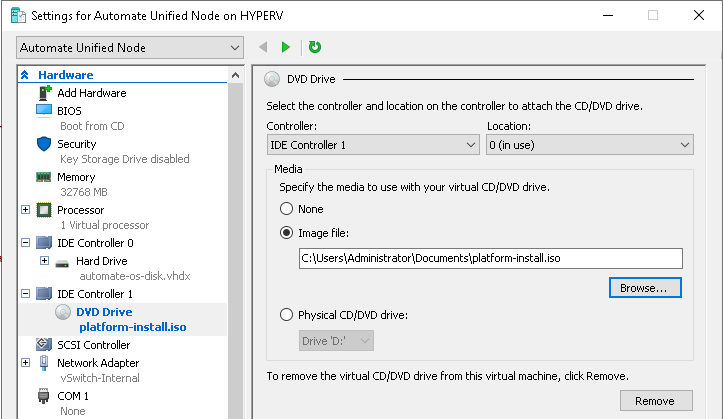Select the None media radio button
The image size is (723, 419).
287,209
